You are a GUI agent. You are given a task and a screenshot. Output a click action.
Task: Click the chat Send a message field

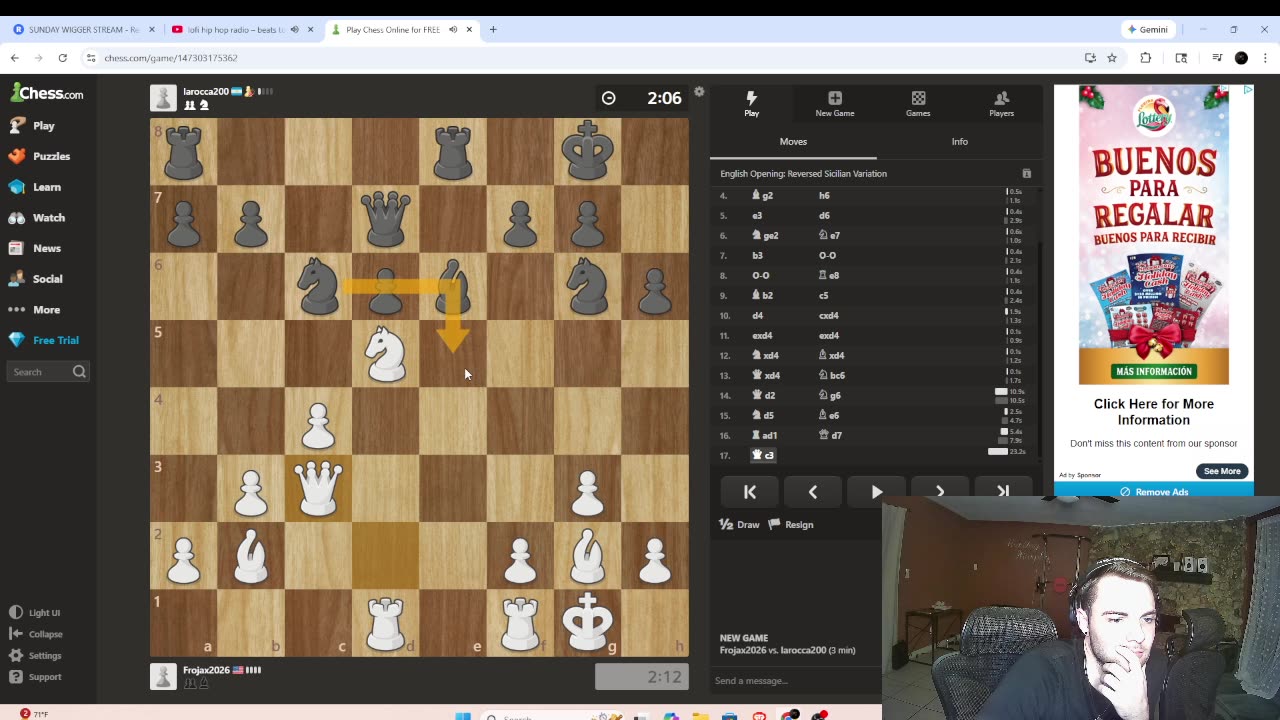click(795, 681)
